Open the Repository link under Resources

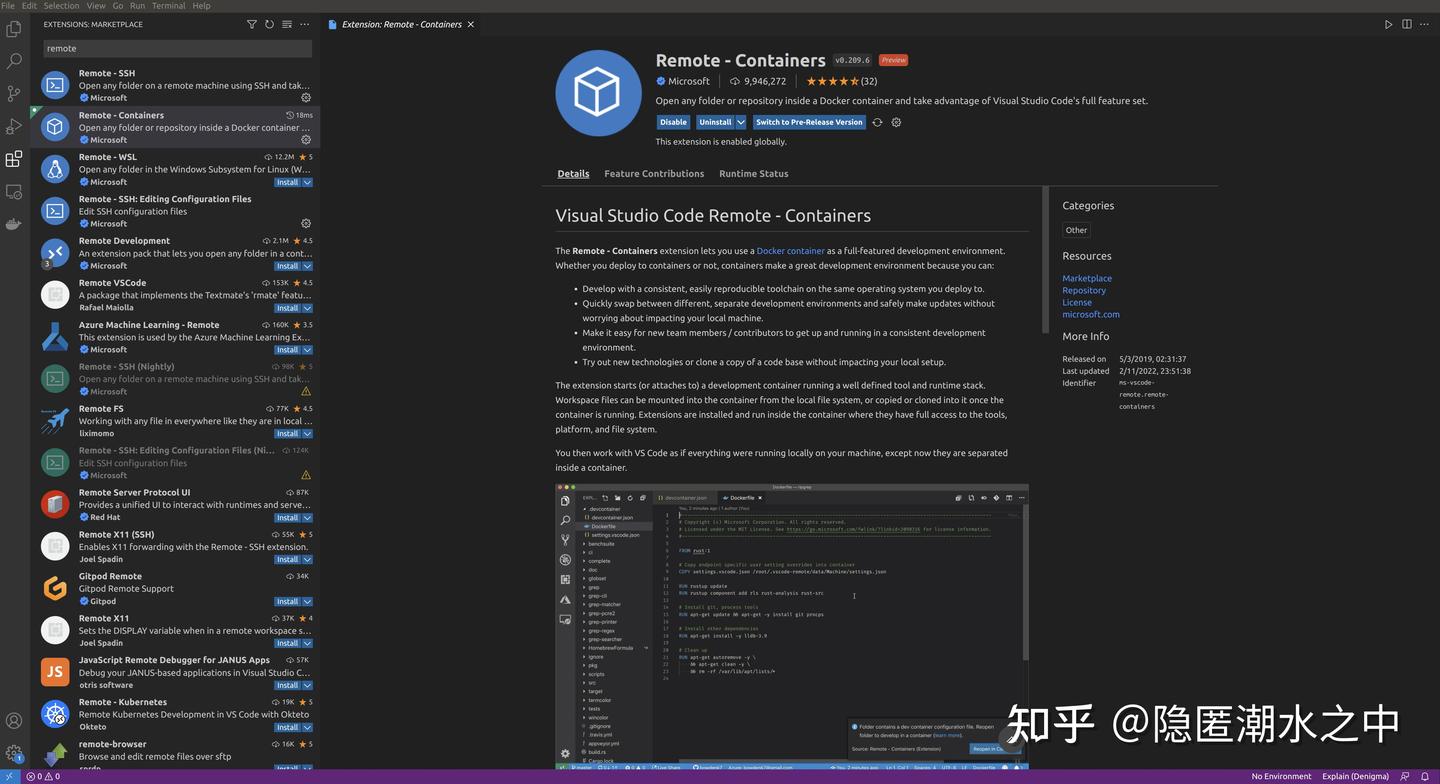tap(1083, 290)
